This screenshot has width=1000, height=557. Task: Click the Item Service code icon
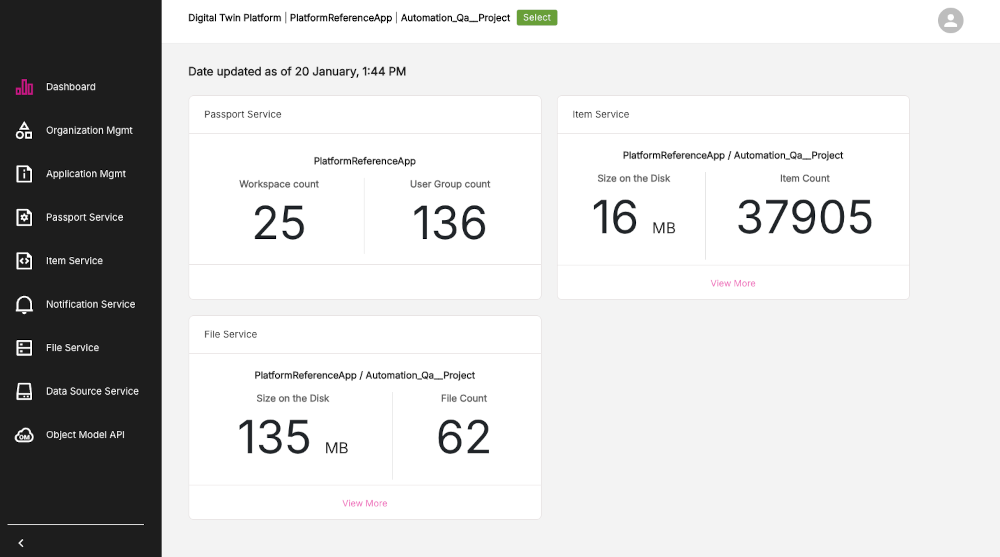coord(25,261)
